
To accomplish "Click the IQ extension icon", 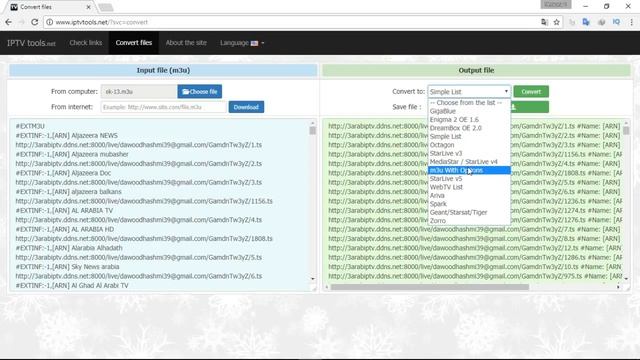I will coord(616,22).
